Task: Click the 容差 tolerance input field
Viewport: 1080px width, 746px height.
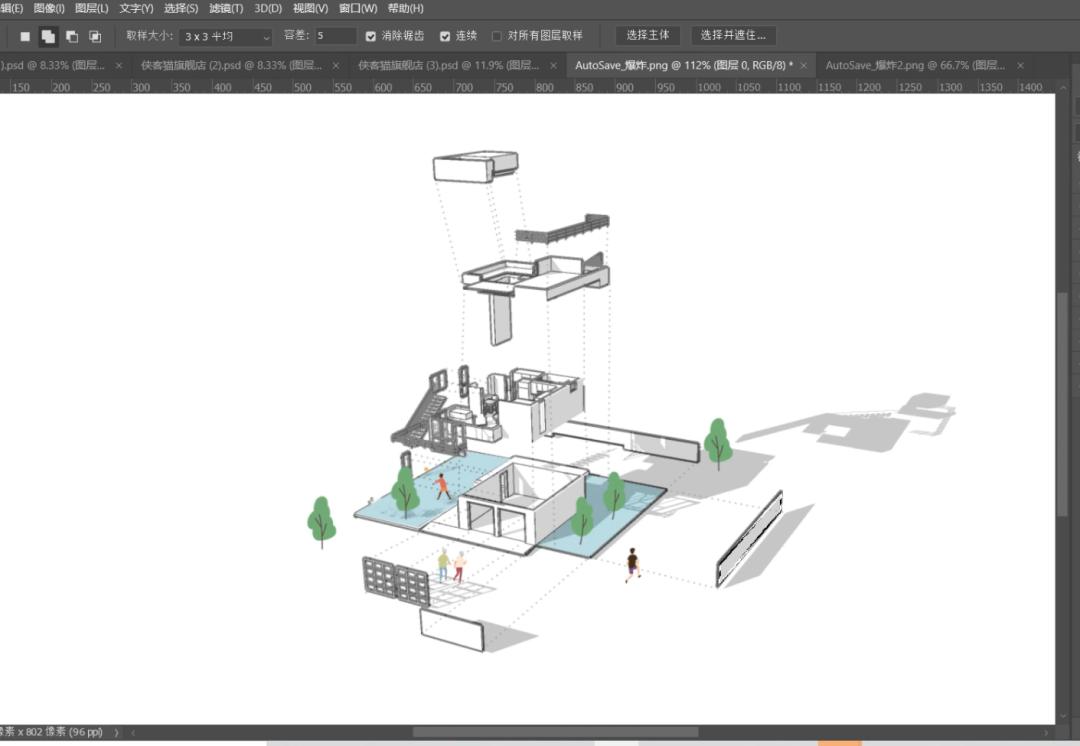Action: click(335, 36)
